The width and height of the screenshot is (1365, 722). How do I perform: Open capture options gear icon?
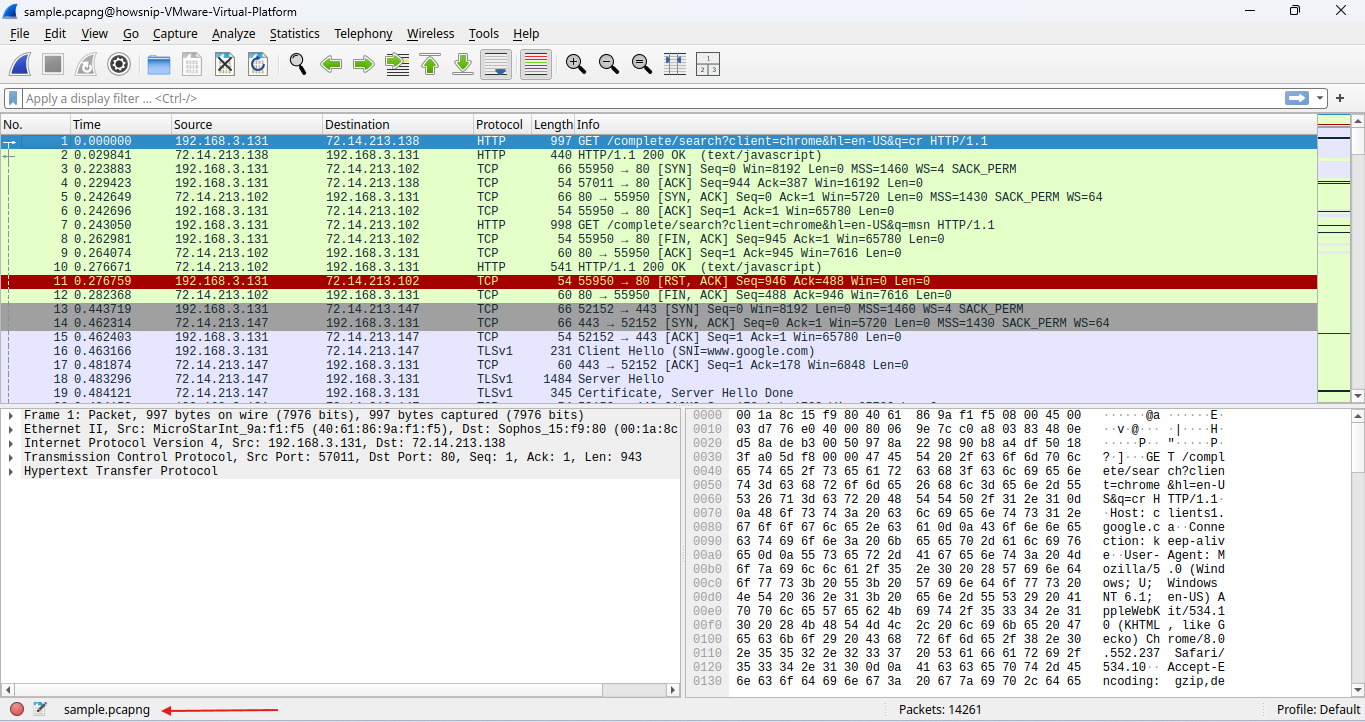pos(119,64)
